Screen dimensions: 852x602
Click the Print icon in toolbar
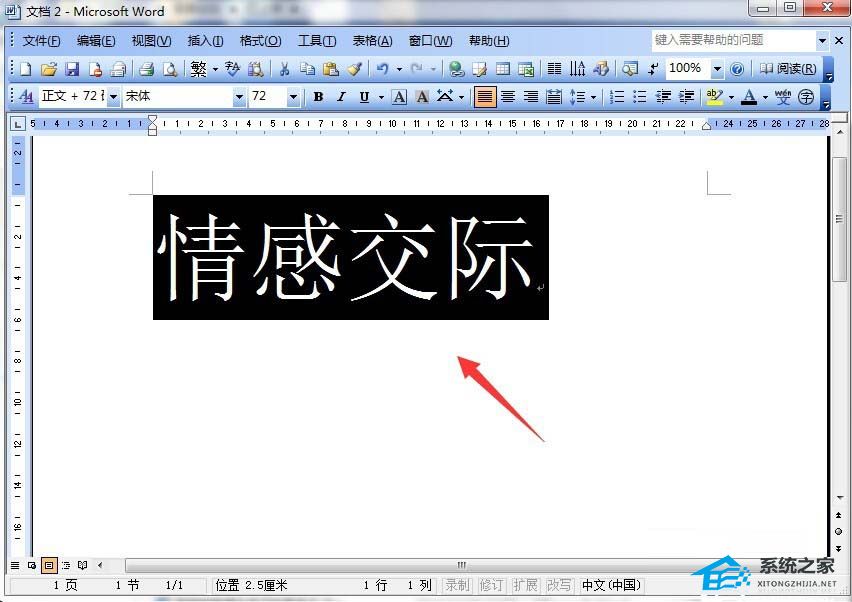point(146,69)
